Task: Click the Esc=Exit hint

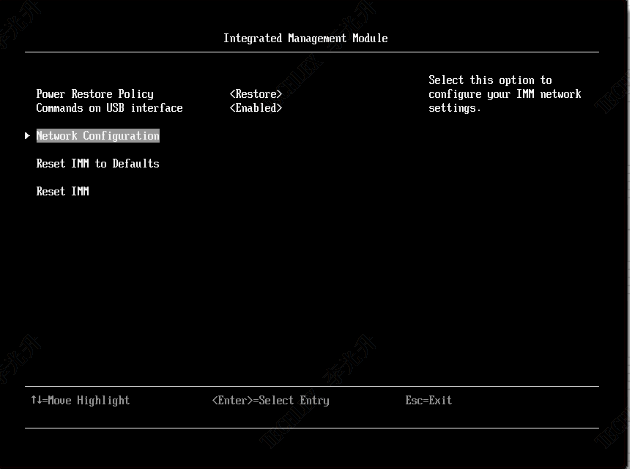Action: pyautogui.click(x=429, y=400)
